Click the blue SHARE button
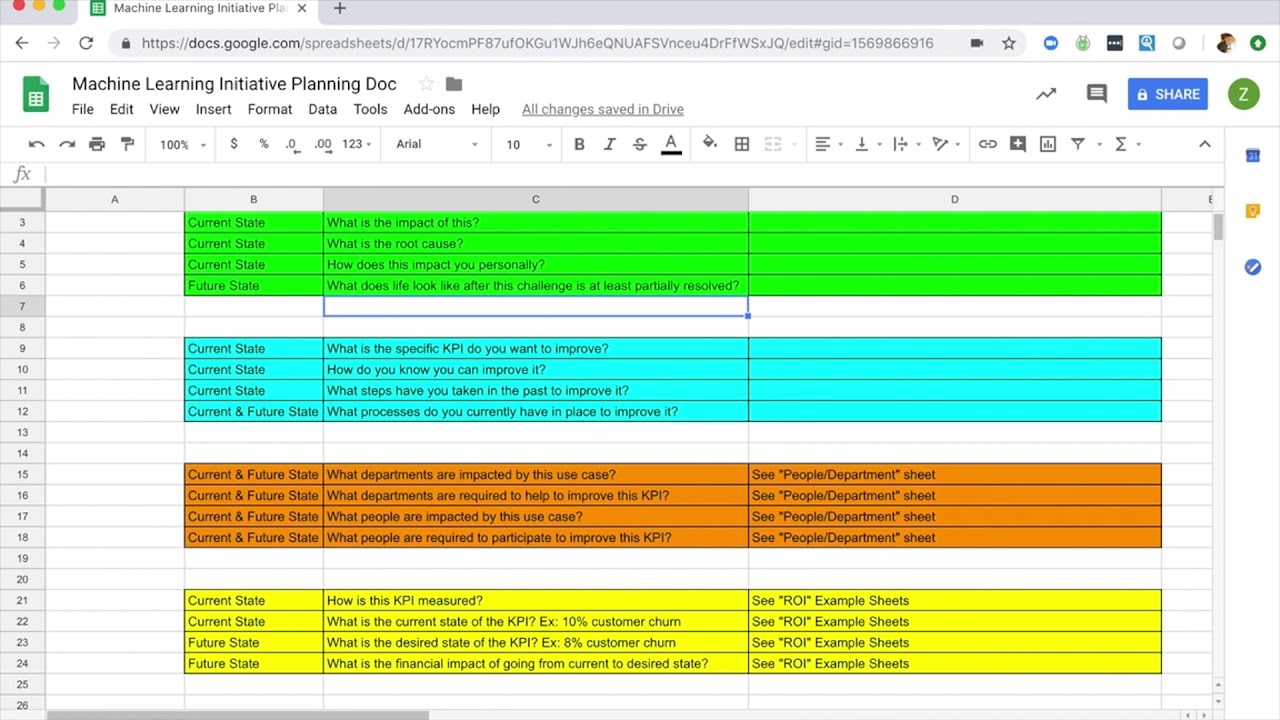 click(1167, 94)
